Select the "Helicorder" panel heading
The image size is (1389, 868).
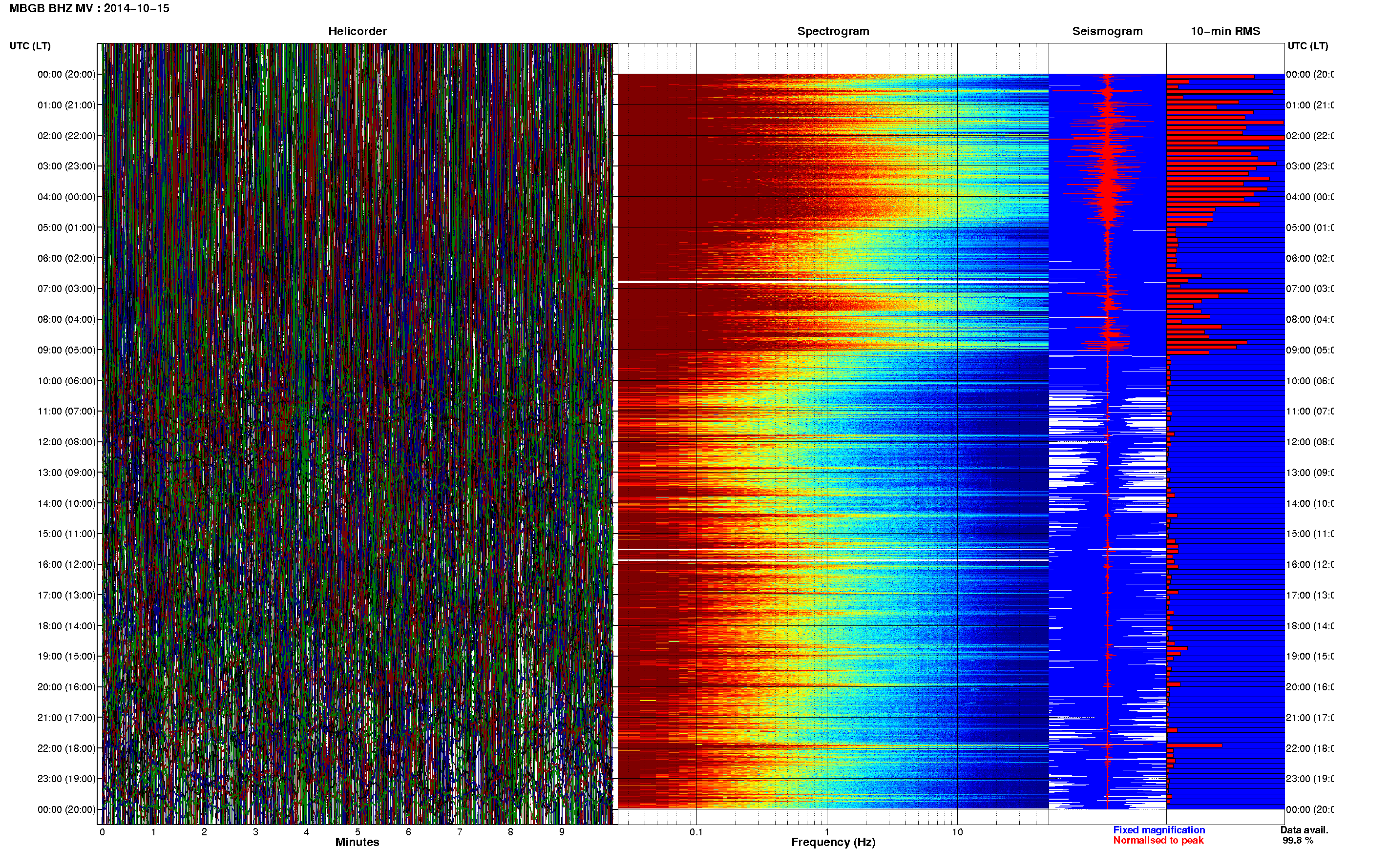pyautogui.click(x=357, y=32)
